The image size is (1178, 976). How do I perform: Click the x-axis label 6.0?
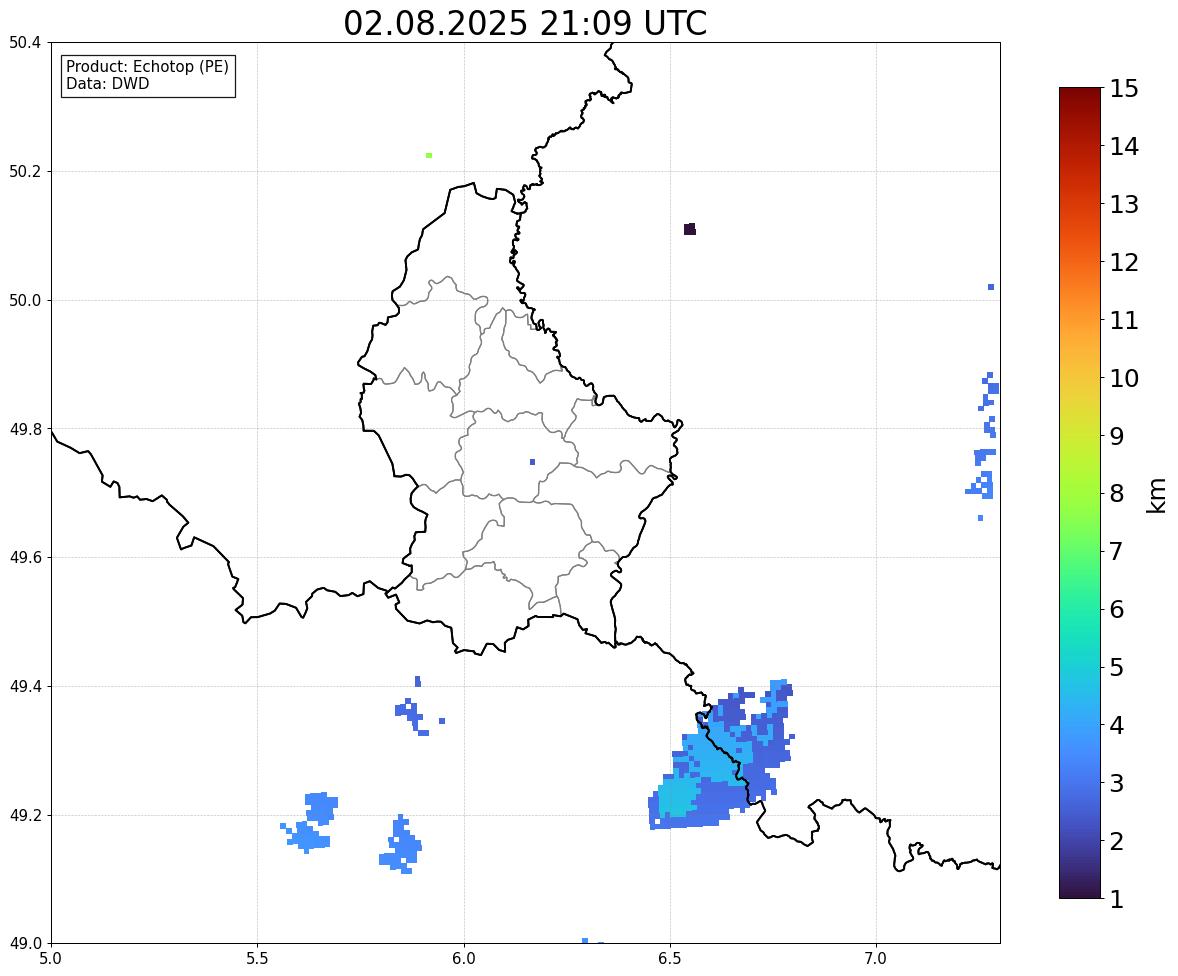point(464,959)
